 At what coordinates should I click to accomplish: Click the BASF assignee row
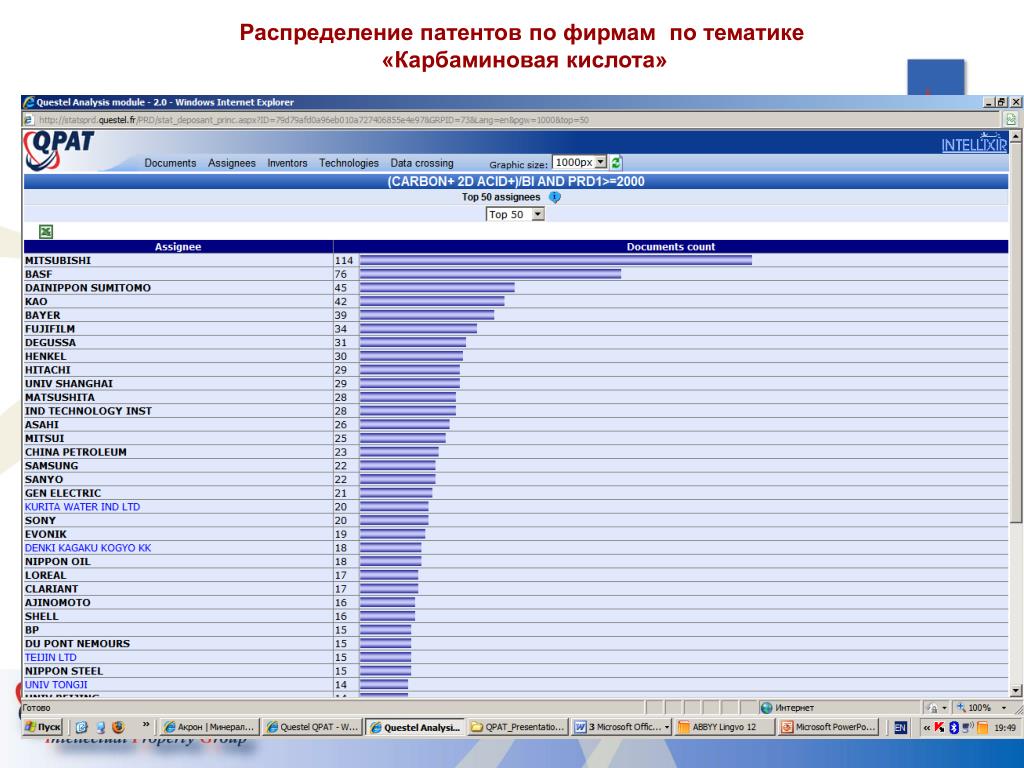point(516,274)
